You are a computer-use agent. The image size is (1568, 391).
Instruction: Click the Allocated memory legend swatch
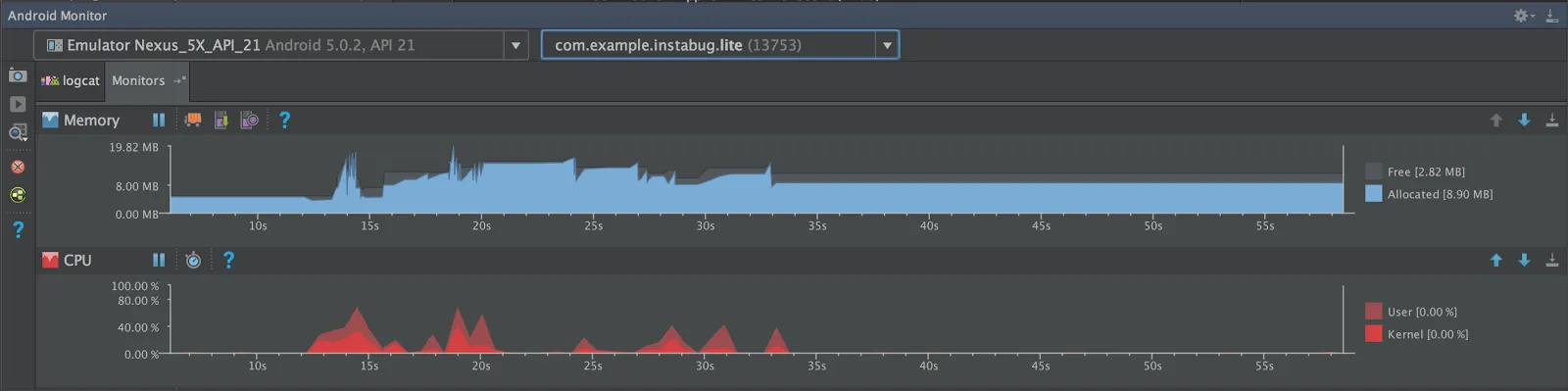[x=1374, y=194]
